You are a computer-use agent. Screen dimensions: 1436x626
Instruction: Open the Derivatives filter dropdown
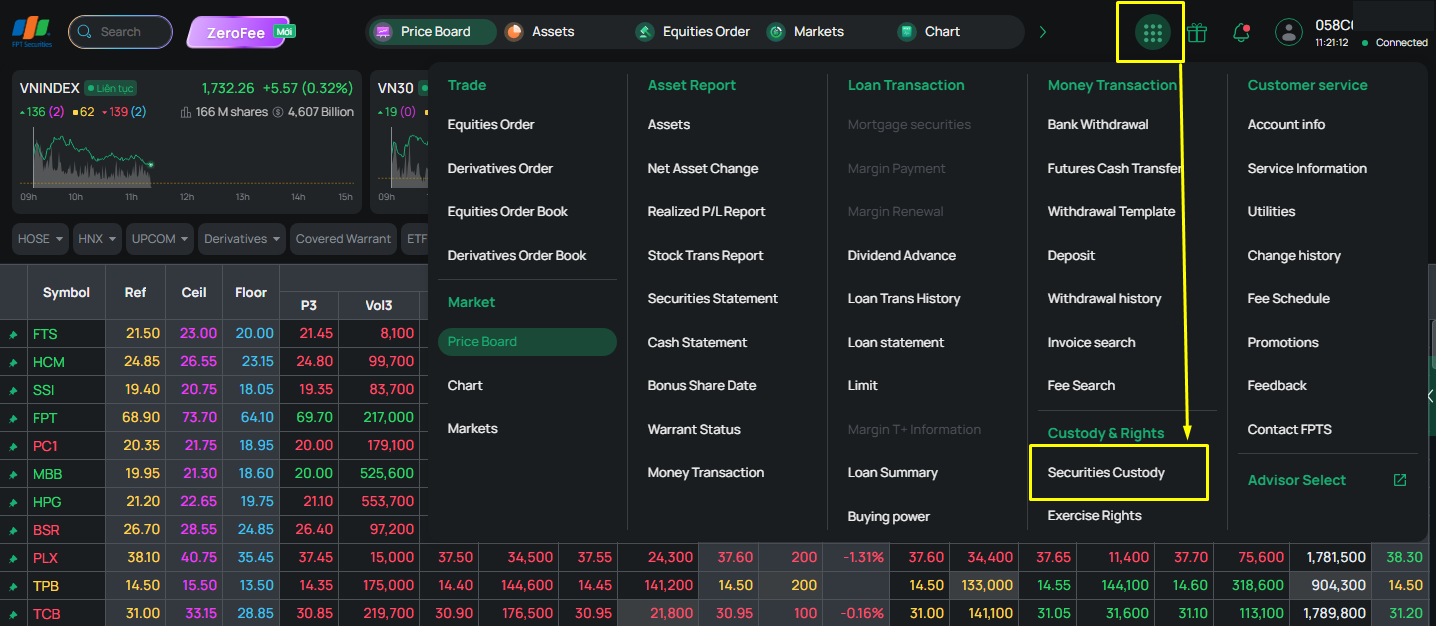243,239
